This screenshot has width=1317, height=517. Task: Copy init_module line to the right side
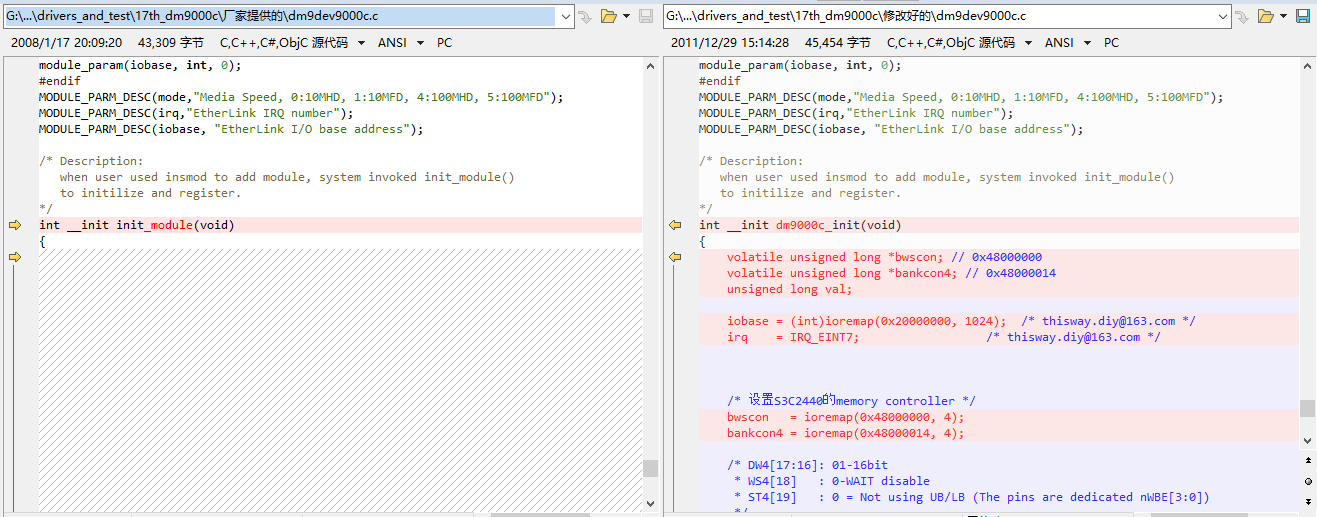point(15,225)
